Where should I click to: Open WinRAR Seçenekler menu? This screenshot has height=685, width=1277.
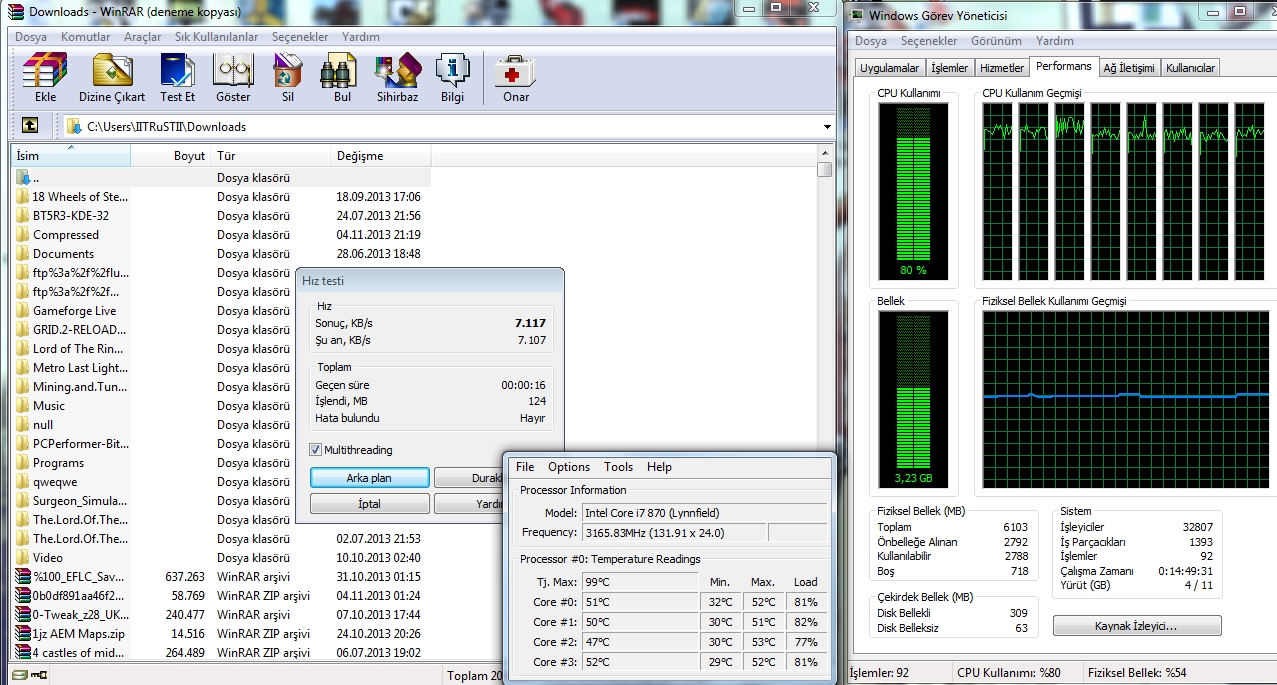(x=300, y=37)
